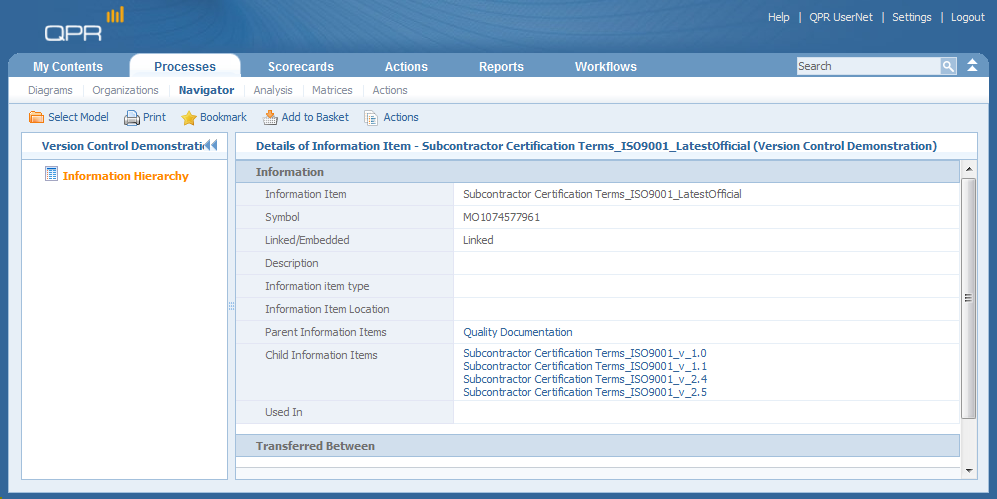Open the Reports tab
The image size is (997, 499).
[501, 67]
